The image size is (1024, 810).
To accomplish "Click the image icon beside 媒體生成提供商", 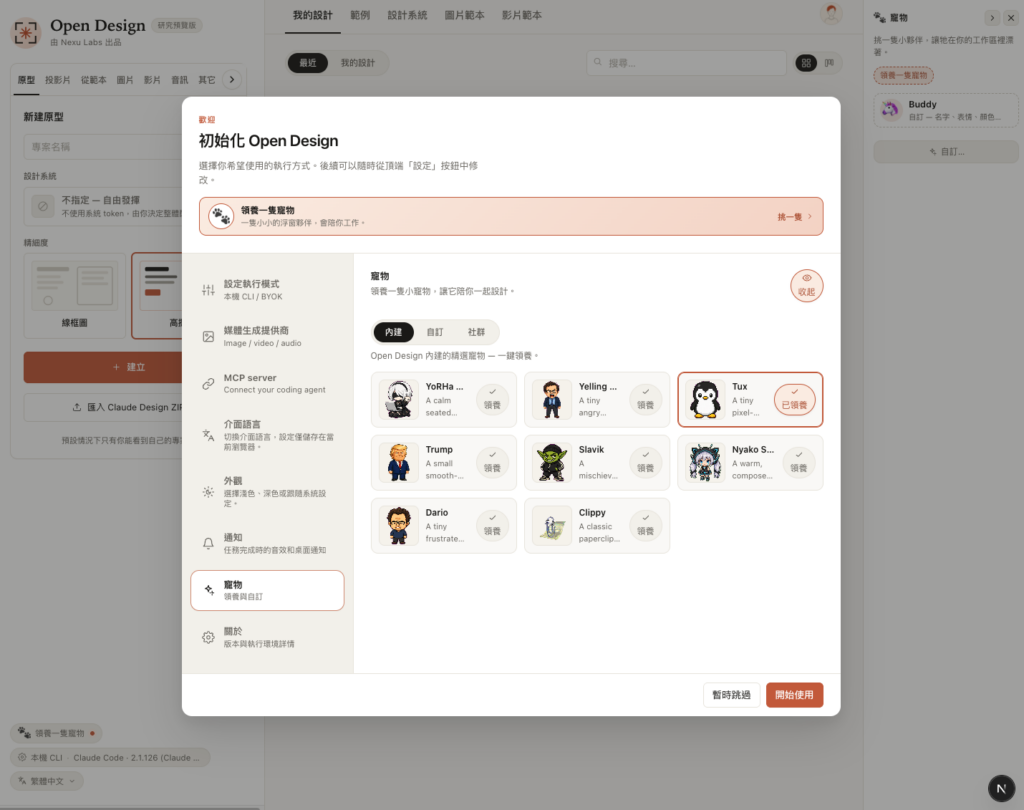I will pos(208,336).
